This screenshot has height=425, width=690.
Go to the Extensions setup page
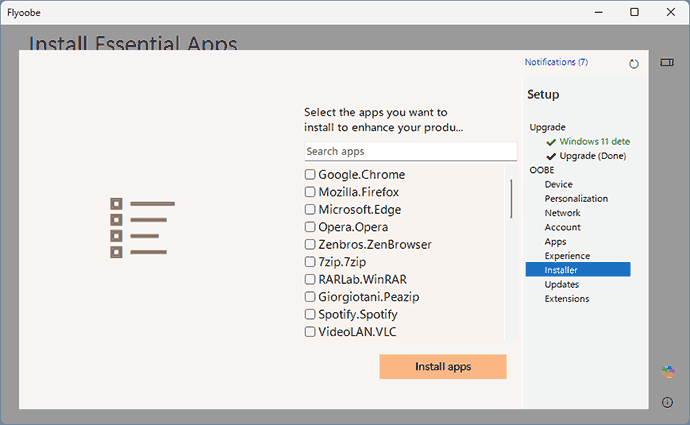[567, 299]
